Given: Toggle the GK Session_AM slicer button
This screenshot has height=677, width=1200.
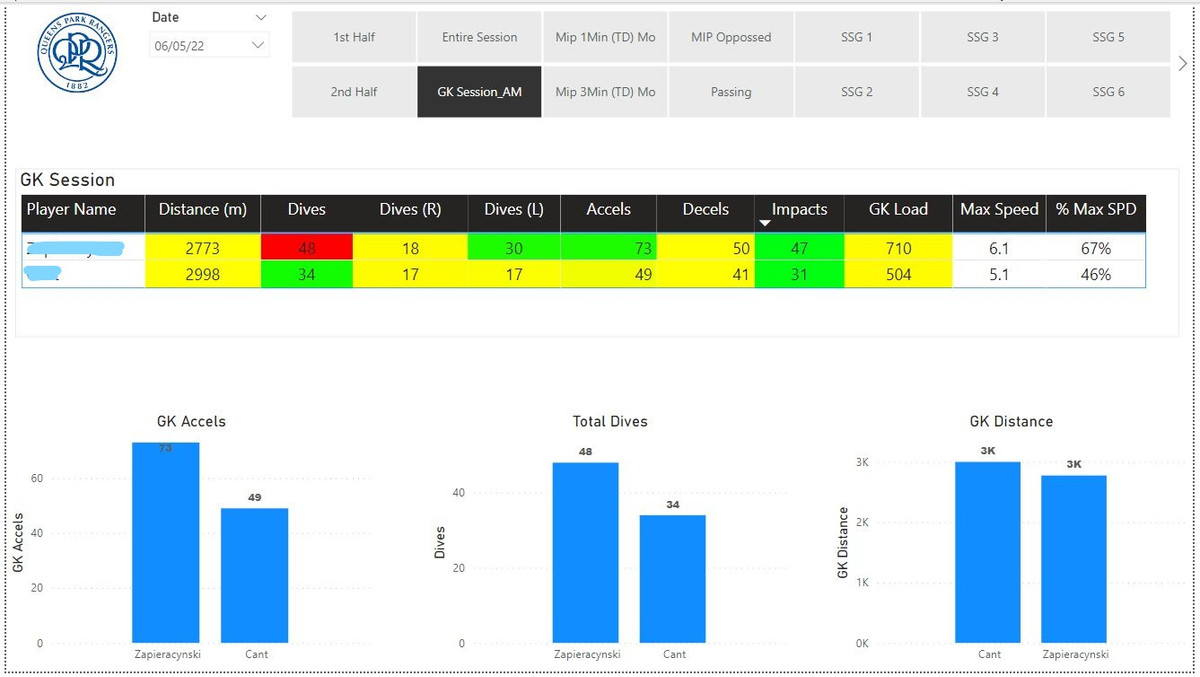Looking at the screenshot, I should pyautogui.click(x=479, y=92).
